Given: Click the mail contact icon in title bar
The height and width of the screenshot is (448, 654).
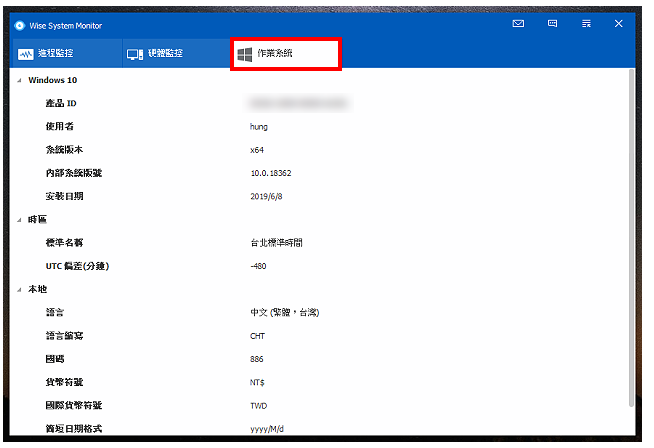Looking at the screenshot, I should click(518, 24).
